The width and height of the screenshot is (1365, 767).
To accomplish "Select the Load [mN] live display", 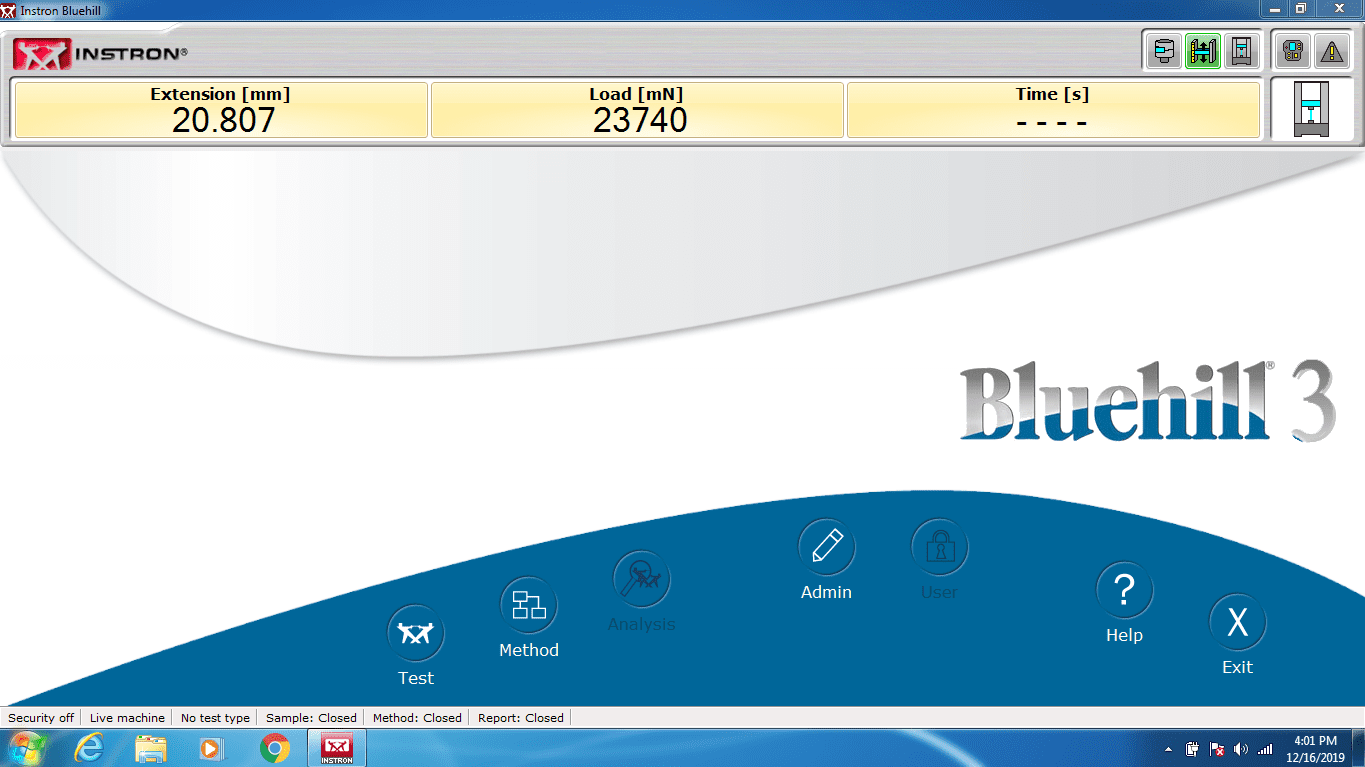I will [638, 110].
